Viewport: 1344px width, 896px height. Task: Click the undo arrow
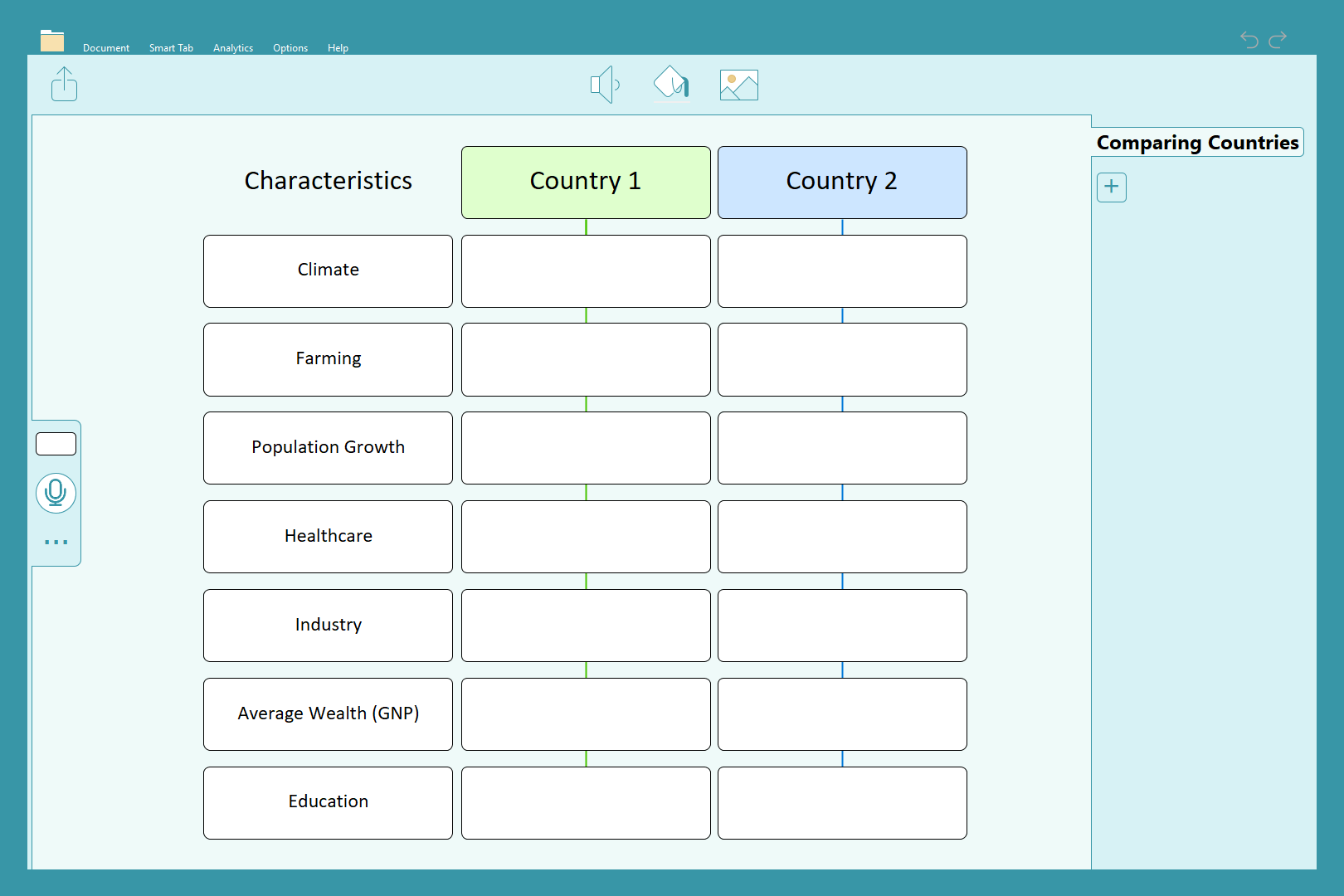(x=1249, y=39)
